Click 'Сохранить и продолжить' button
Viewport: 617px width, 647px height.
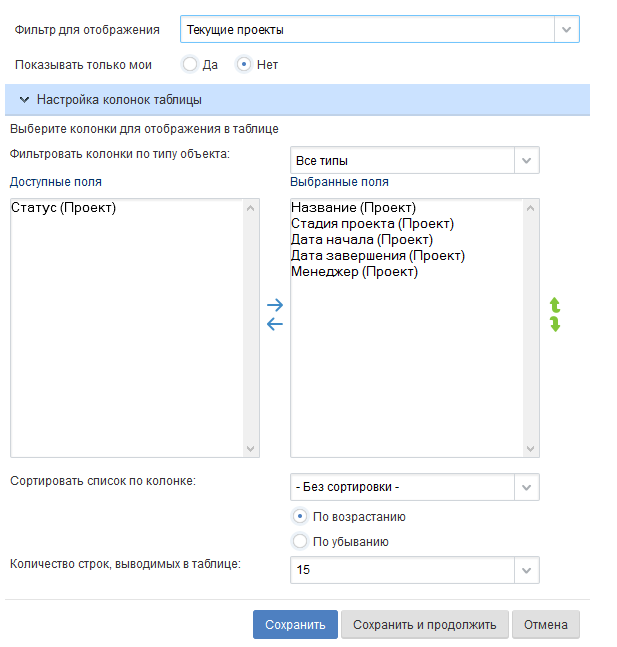[x=425, y=625]
